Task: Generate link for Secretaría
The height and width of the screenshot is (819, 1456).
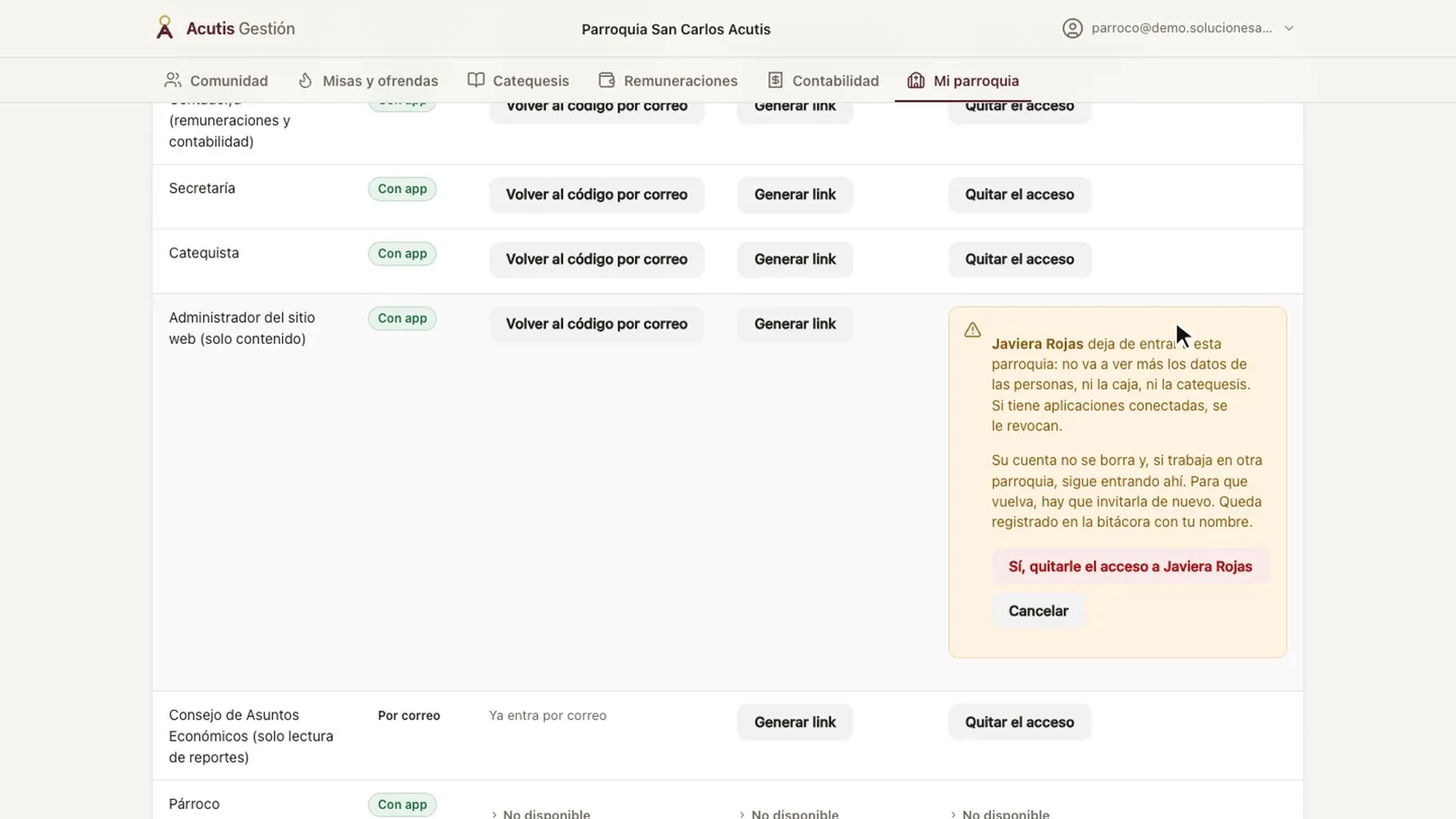Action: point(795,195)
